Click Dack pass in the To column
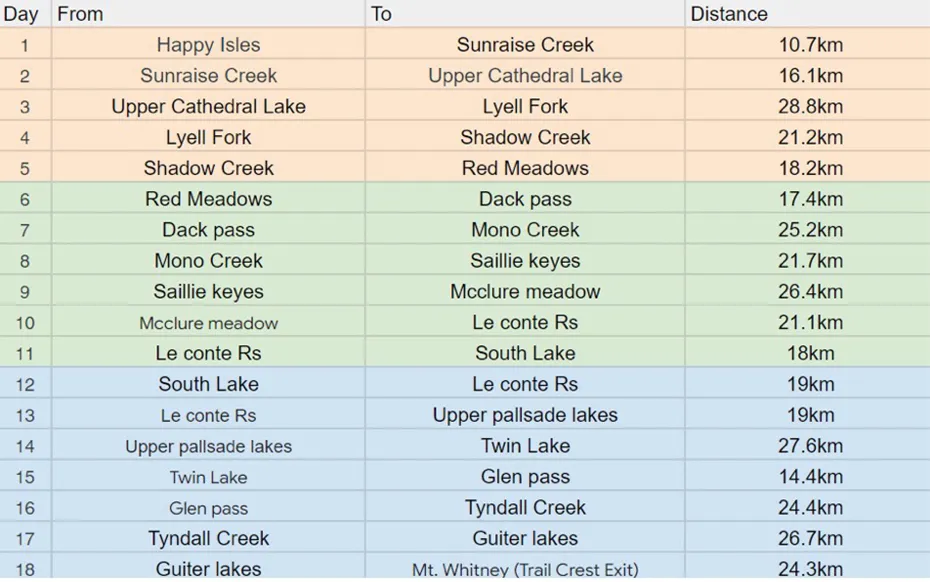This screenshot has height=582, width=930. point(525,199)
